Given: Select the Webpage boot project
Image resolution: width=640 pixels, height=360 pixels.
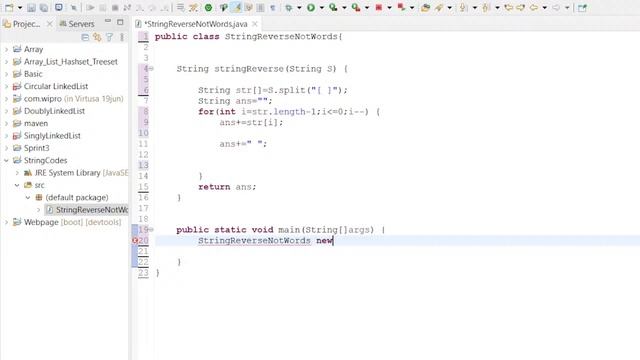Looking at the screenshot, I should click(67, 222).
